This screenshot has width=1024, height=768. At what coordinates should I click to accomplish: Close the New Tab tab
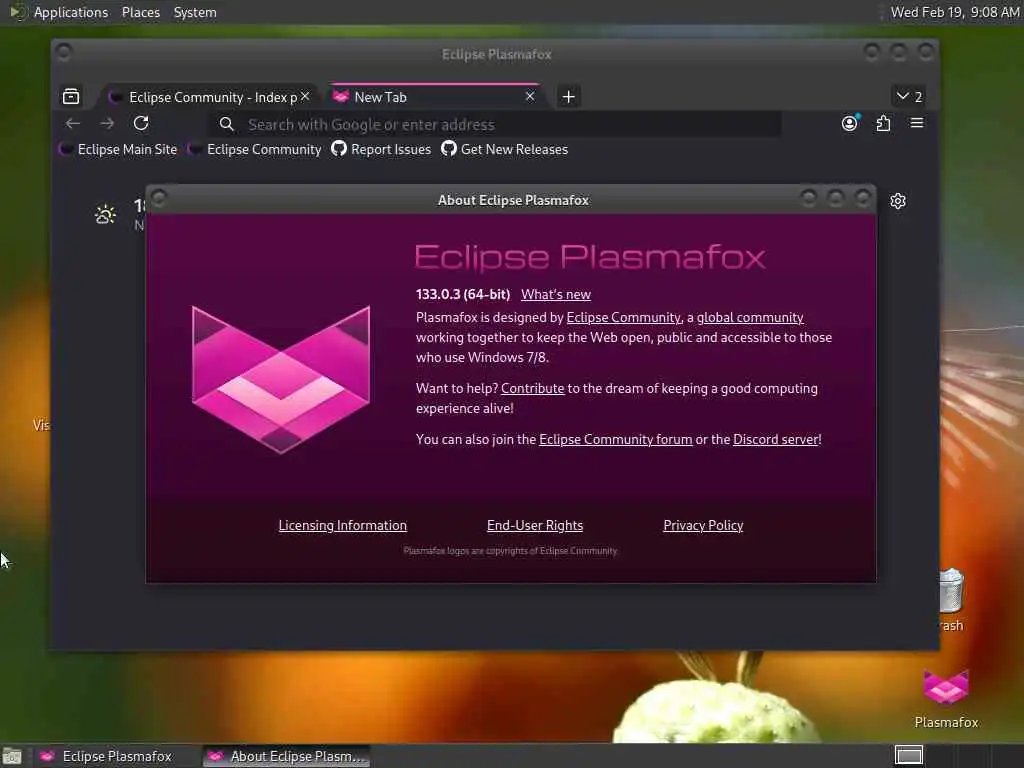(530, 96)
